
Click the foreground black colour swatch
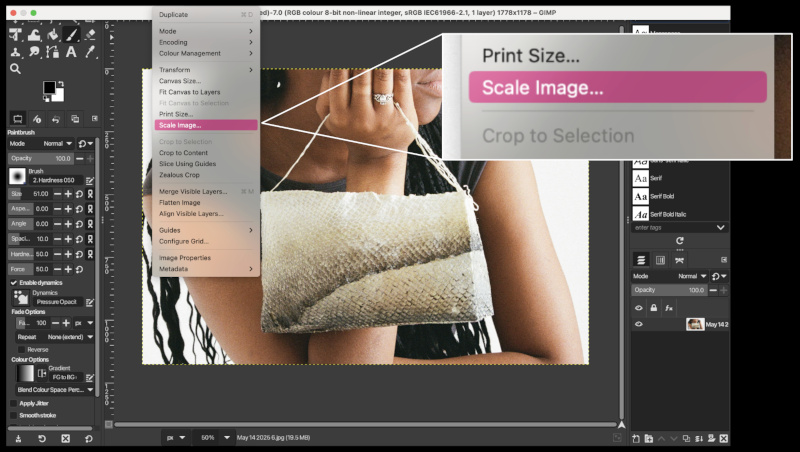click(x=50, y=90)
